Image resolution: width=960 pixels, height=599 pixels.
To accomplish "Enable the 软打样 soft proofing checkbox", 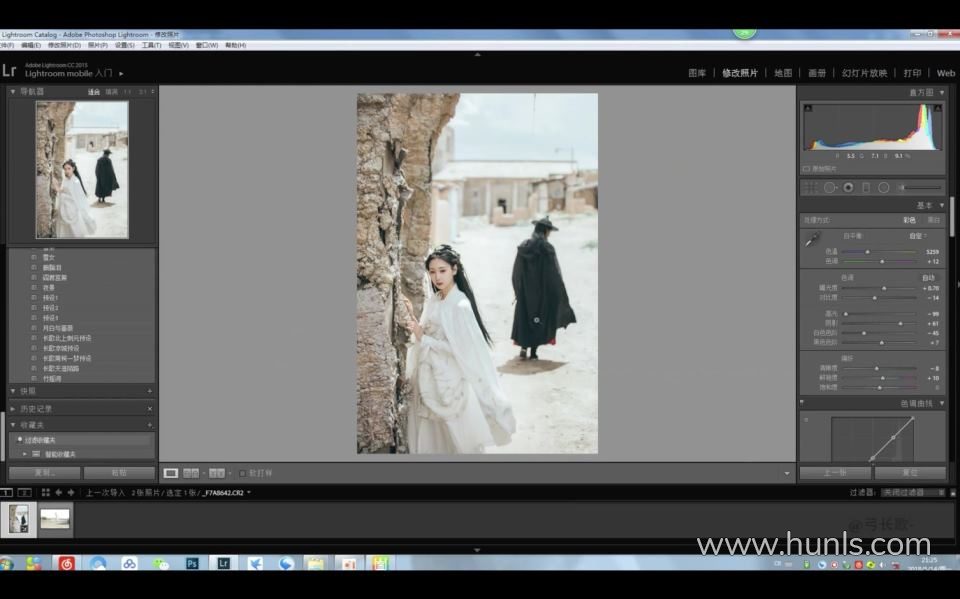I will click(242, 473).
